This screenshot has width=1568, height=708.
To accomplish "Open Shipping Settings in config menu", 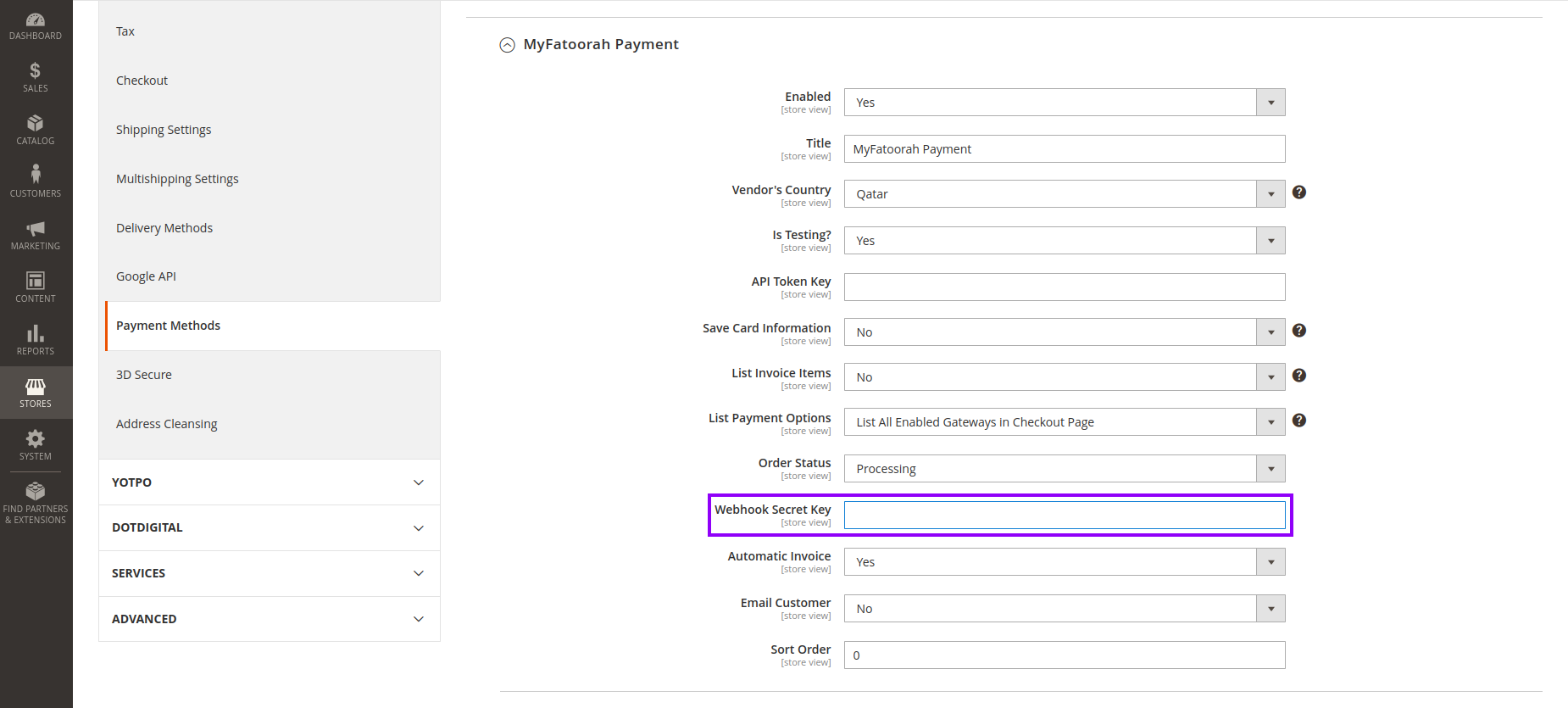I will coord(164,130).
